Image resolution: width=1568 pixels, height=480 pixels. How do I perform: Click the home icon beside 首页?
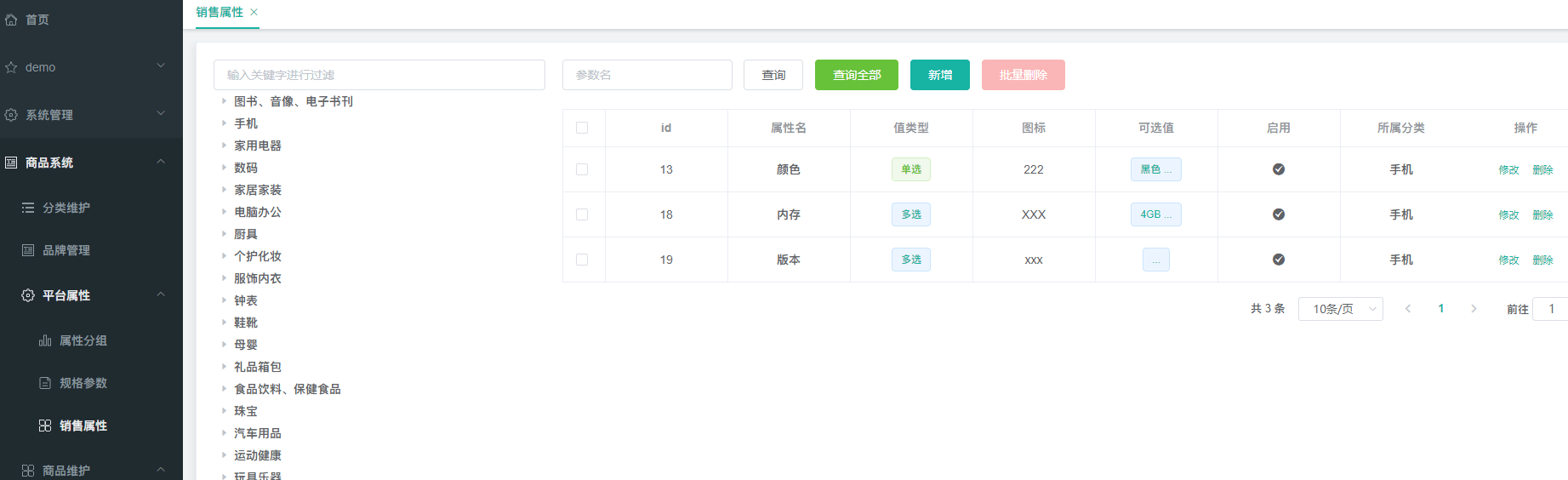pos(11,20)
